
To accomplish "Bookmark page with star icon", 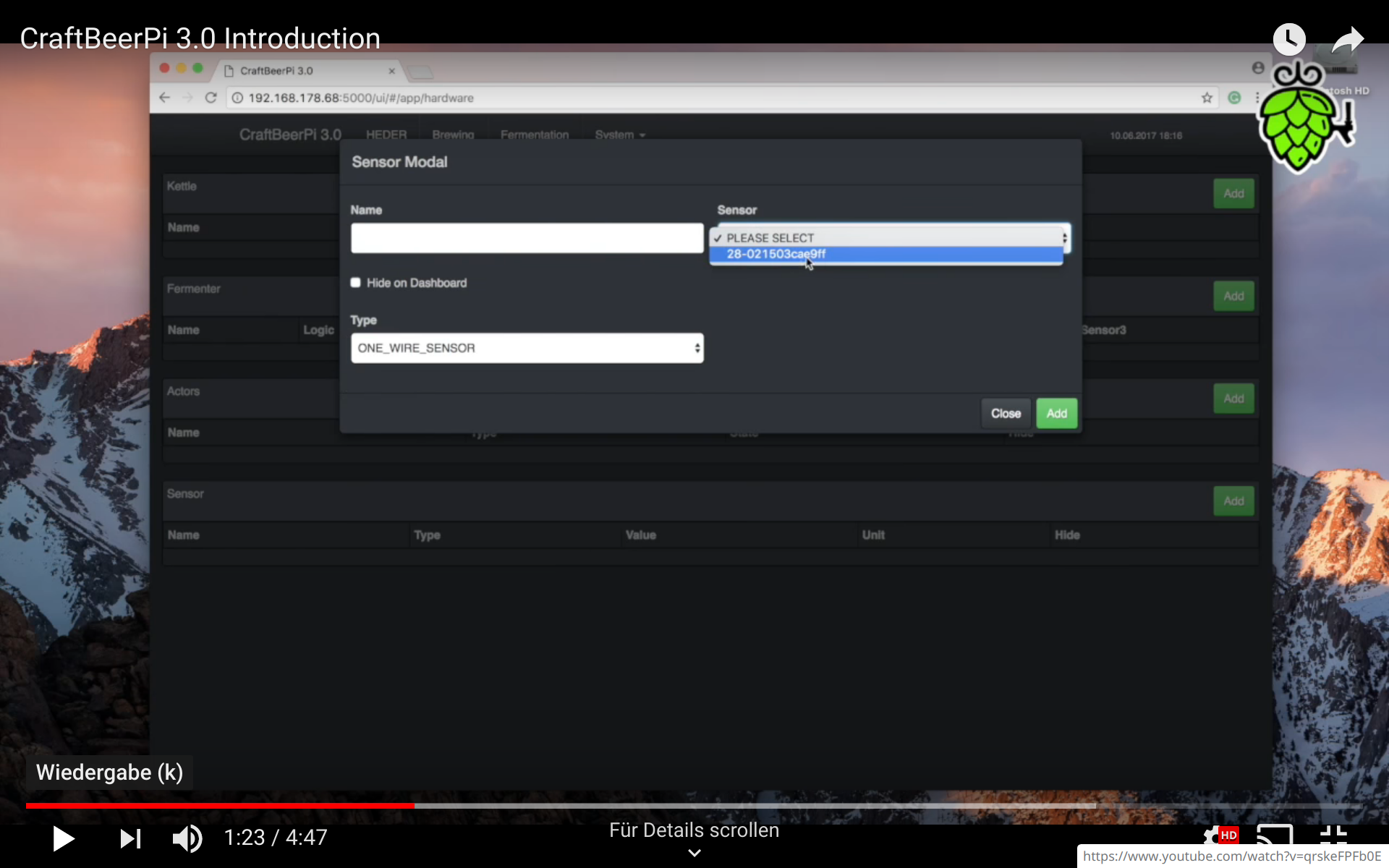I will click(1207, 98).
